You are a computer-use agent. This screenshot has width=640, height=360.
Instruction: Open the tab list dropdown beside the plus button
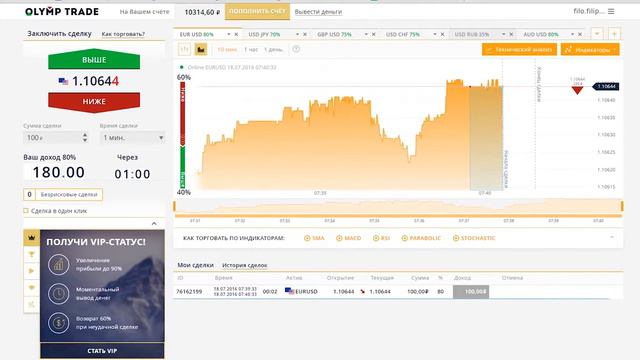tap(597, 34)
